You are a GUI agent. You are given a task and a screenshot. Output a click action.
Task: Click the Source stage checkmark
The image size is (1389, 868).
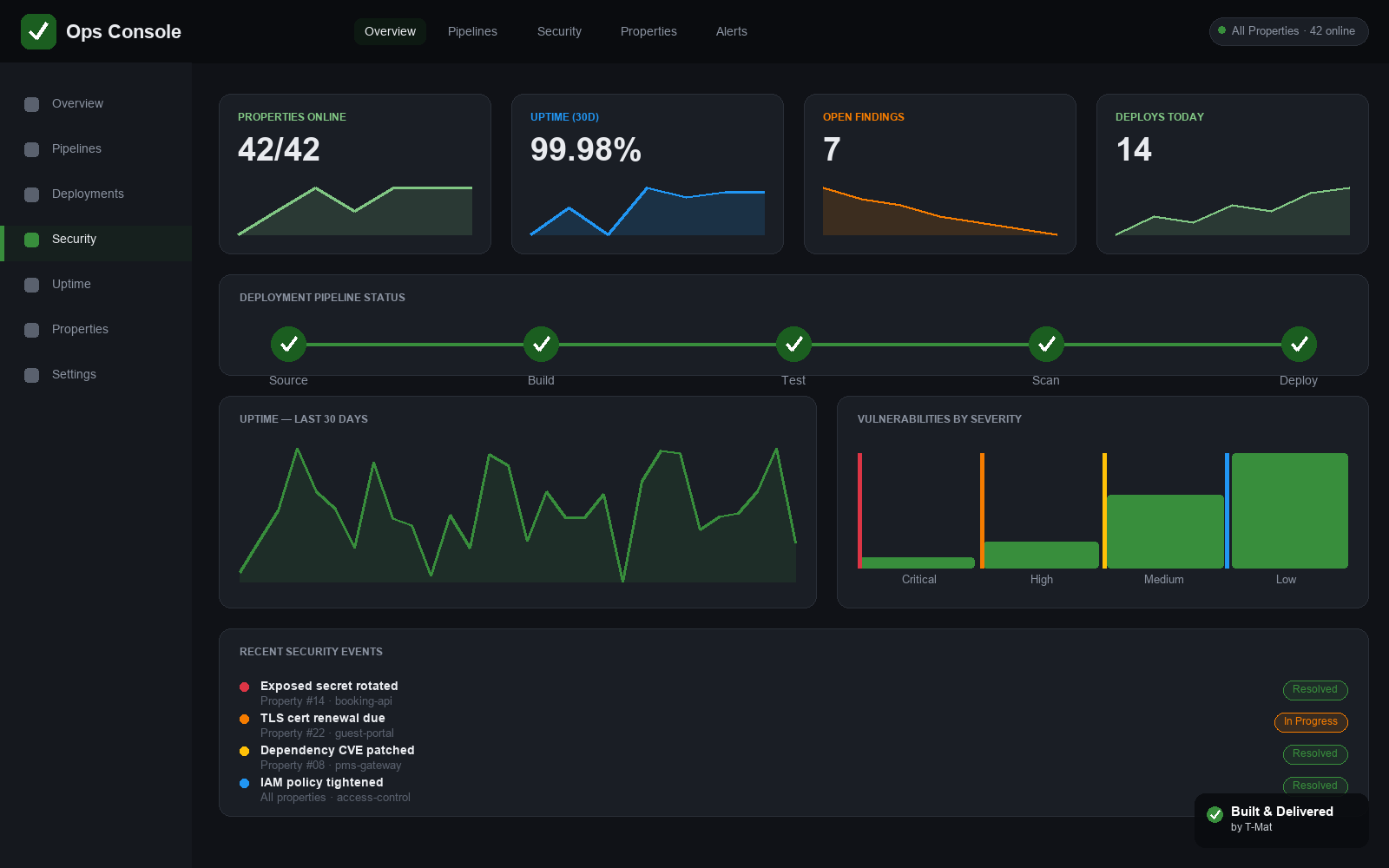point(288,345)
